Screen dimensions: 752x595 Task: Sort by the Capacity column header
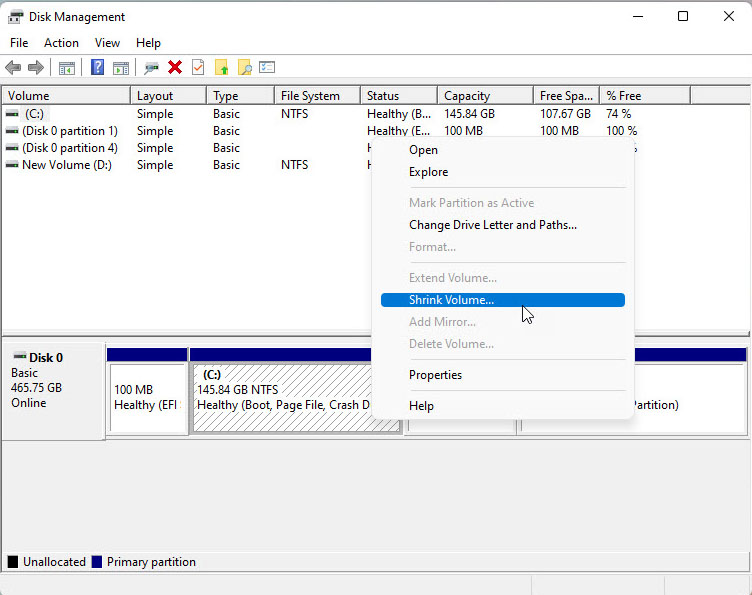point(486,96)
